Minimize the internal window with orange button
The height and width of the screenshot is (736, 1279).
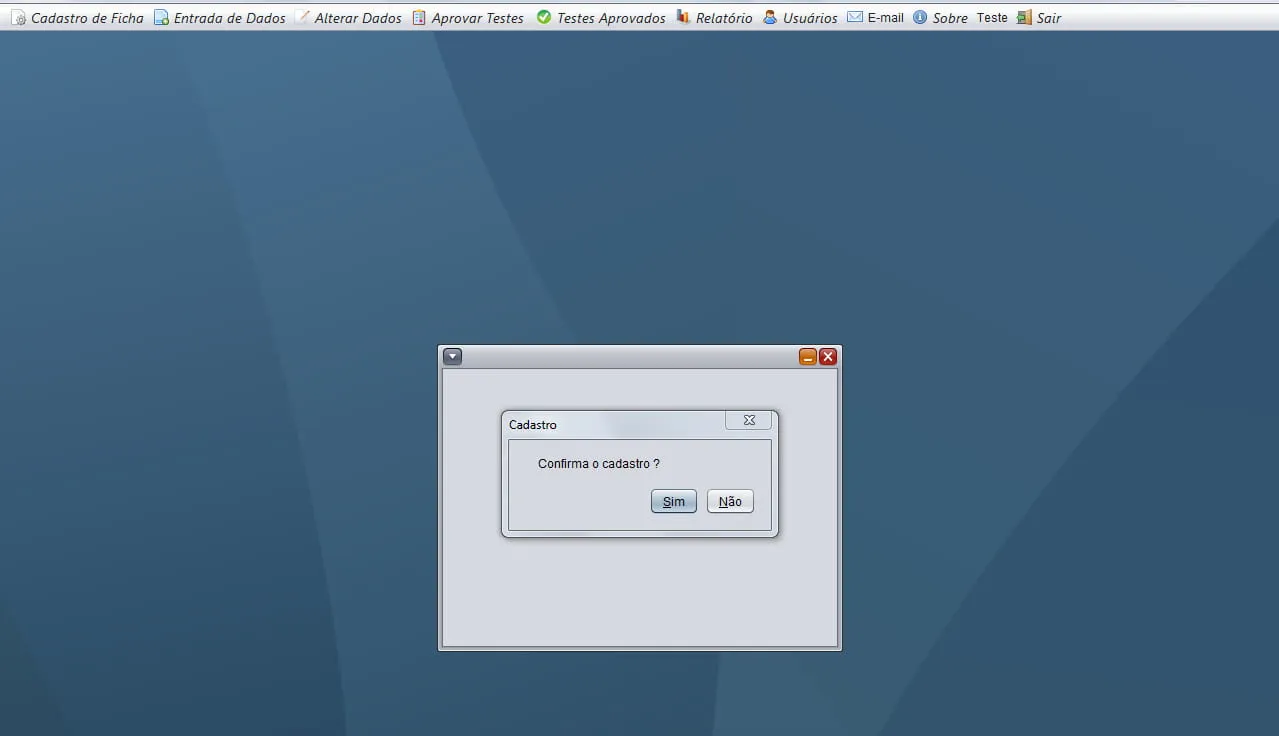tap(808, 357)
